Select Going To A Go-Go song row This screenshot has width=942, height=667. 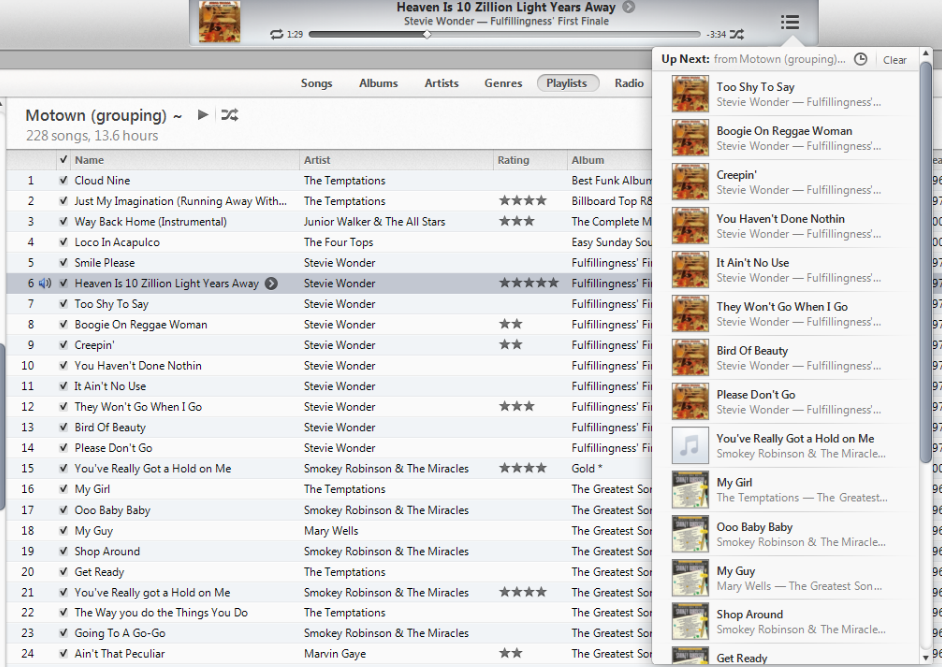pos(329,633)
